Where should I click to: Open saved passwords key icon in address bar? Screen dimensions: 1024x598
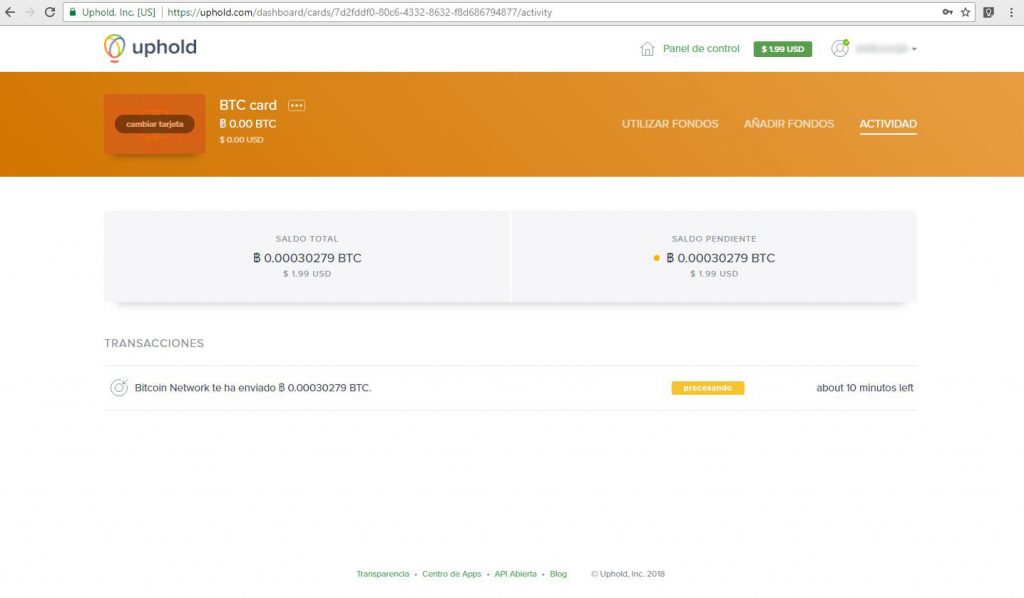pos(947,12)
